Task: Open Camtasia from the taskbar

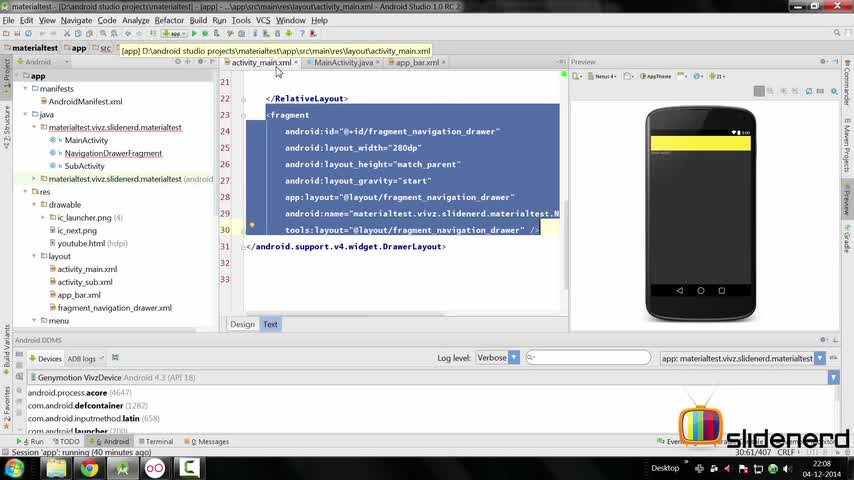Action: 190,467
